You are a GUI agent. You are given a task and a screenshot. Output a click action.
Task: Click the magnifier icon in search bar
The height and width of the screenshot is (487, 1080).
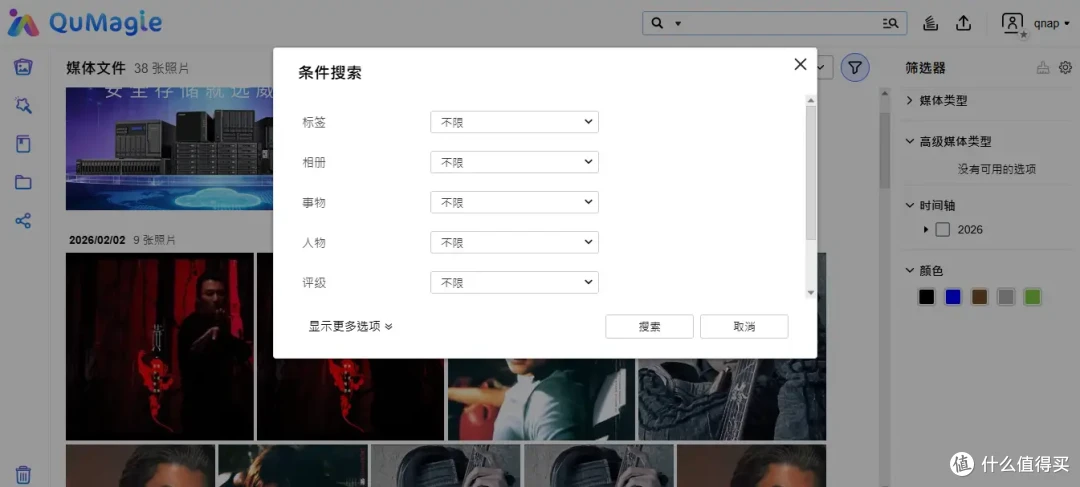click(x=657, y=23)
